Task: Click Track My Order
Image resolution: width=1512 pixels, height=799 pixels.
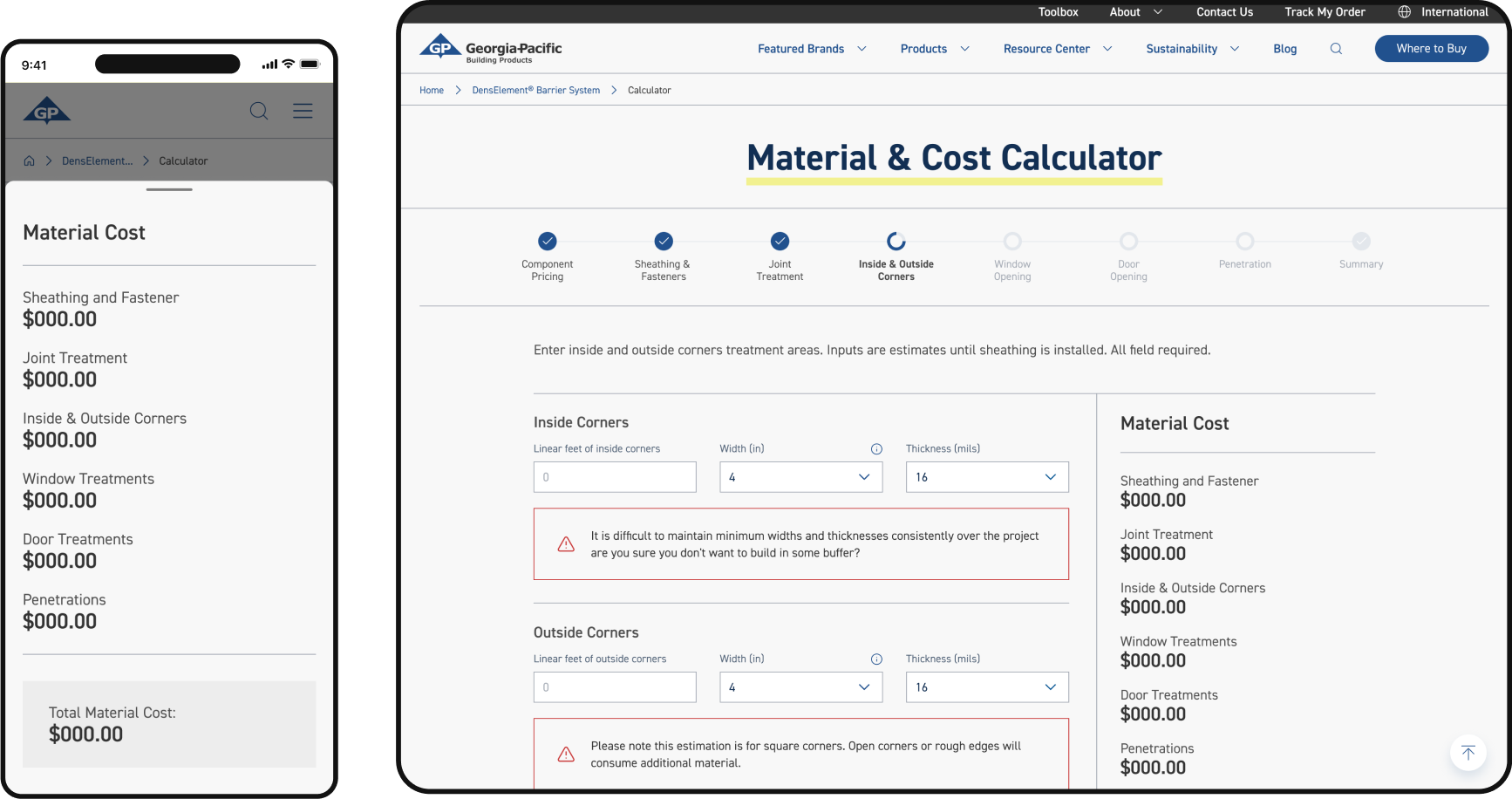Action: [1325, 12]
